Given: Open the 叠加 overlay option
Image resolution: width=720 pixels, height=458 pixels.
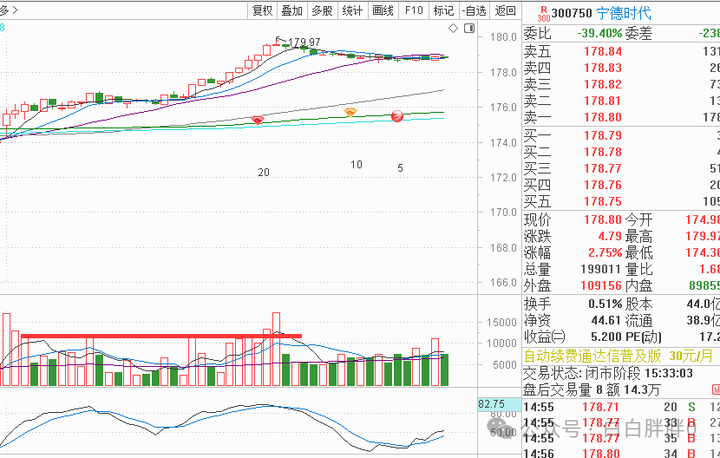Looking at the screenshot, I should click(292, 11).
